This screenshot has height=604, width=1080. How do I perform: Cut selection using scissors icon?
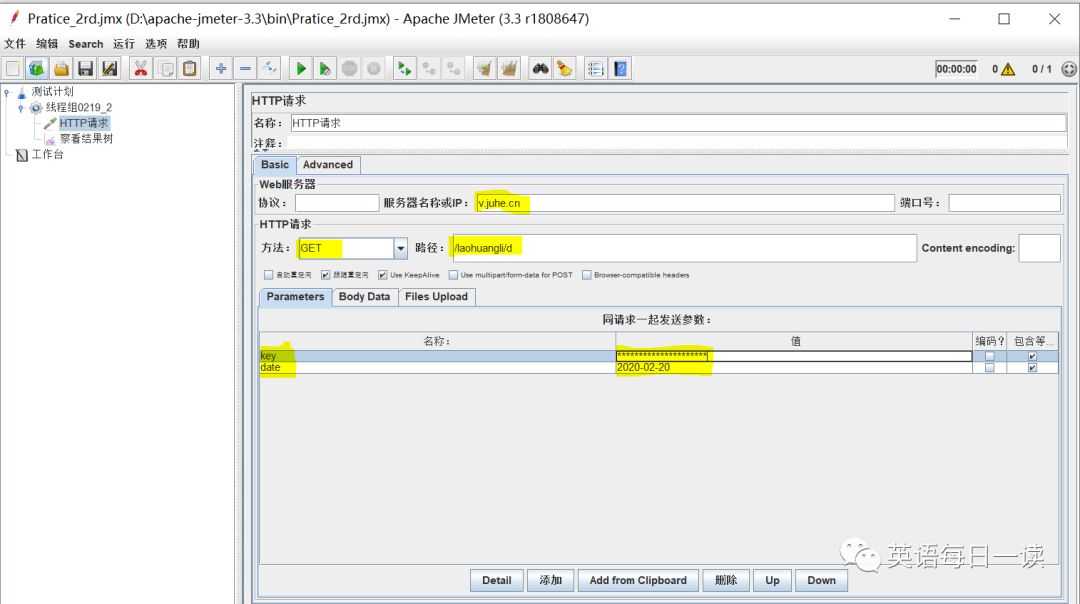141,68
